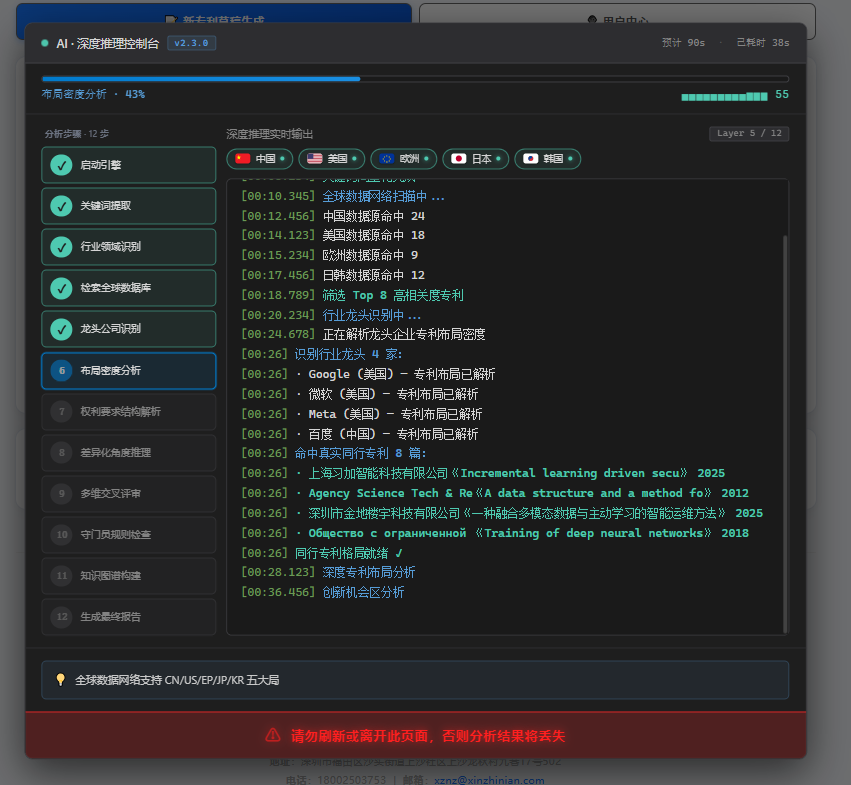
Task: Select the 差异化角度推理 step
Action: tap(129, 453)
